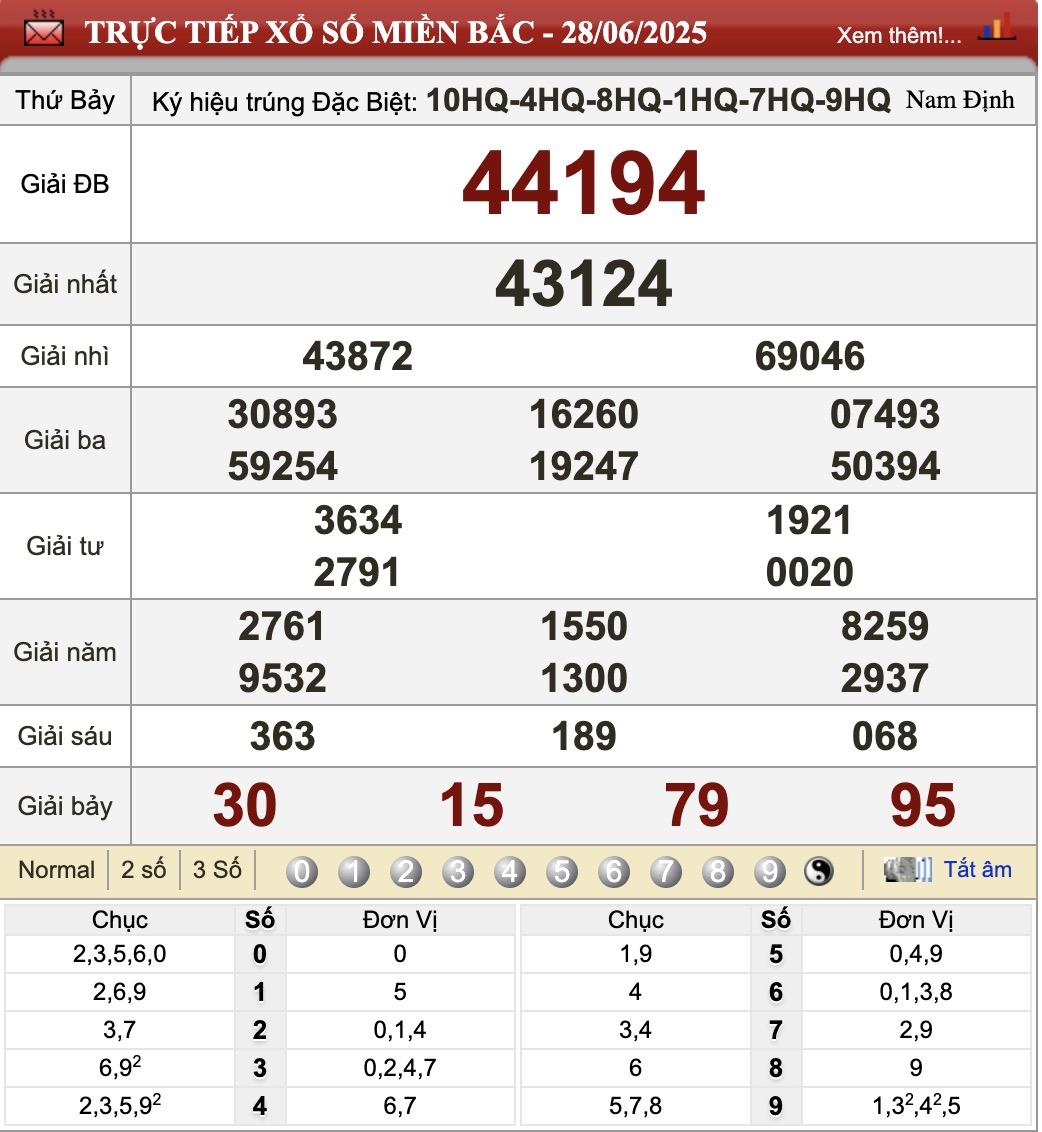This screenshot has height=1132, width=1042.
Task: Select the digit 4 ball icon
Action: 509,871
